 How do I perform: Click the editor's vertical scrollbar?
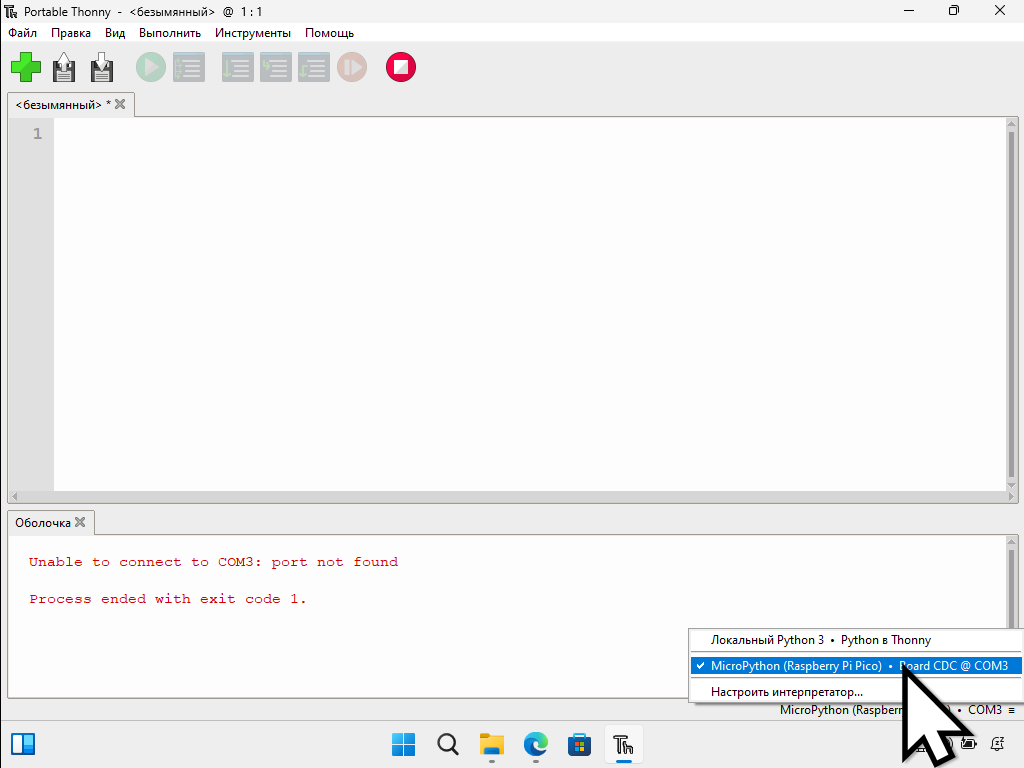coord(1012,304)
